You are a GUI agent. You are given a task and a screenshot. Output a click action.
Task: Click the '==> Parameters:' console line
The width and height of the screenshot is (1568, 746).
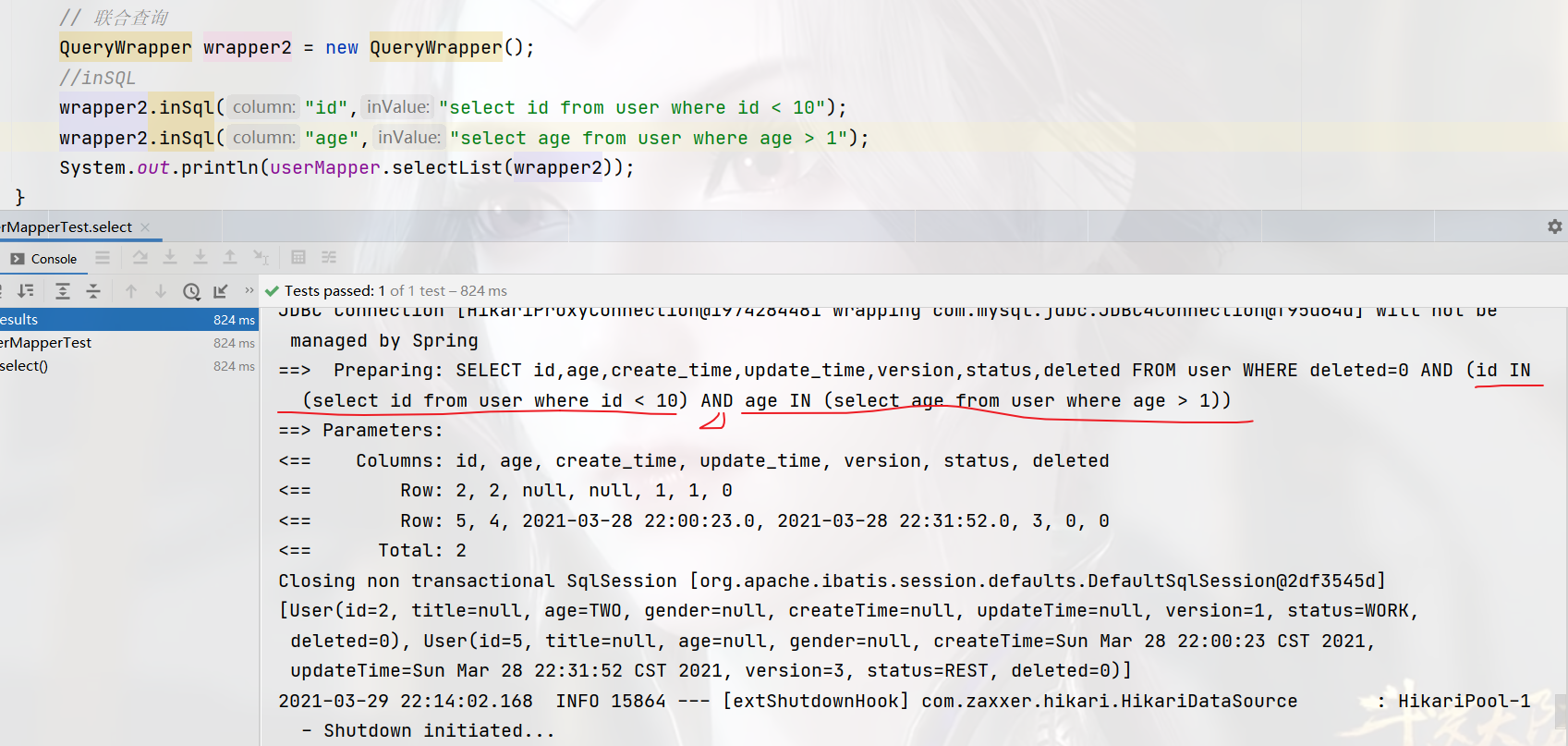(361, 430)
